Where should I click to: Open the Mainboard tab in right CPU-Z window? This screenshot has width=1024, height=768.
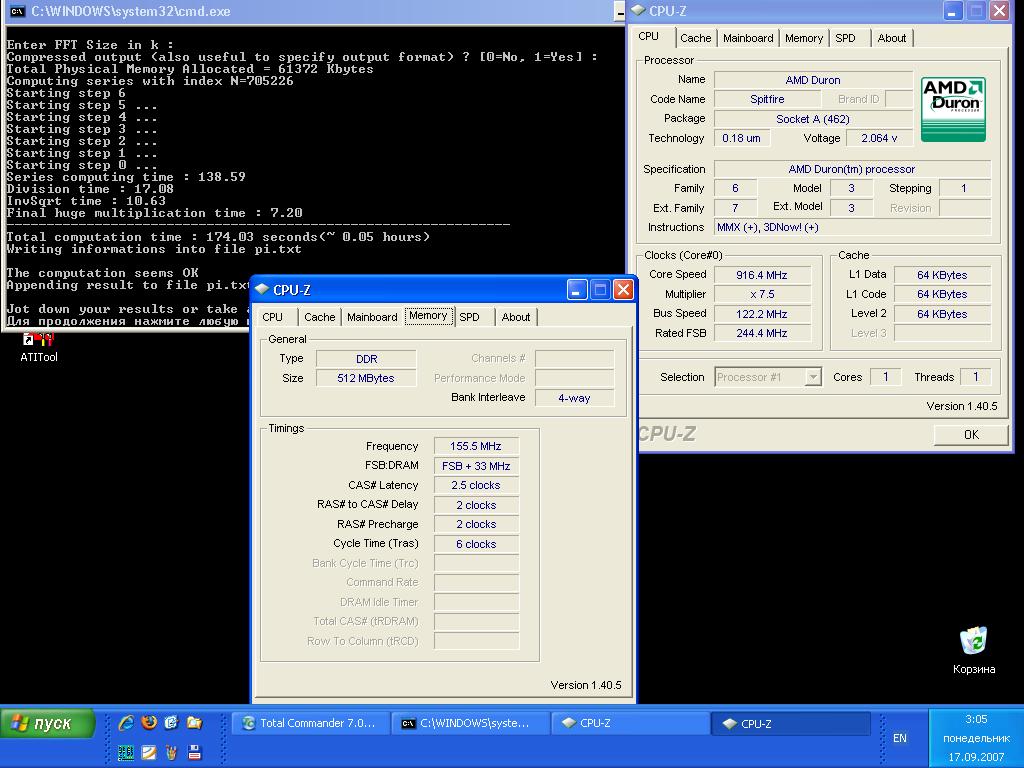748,38
